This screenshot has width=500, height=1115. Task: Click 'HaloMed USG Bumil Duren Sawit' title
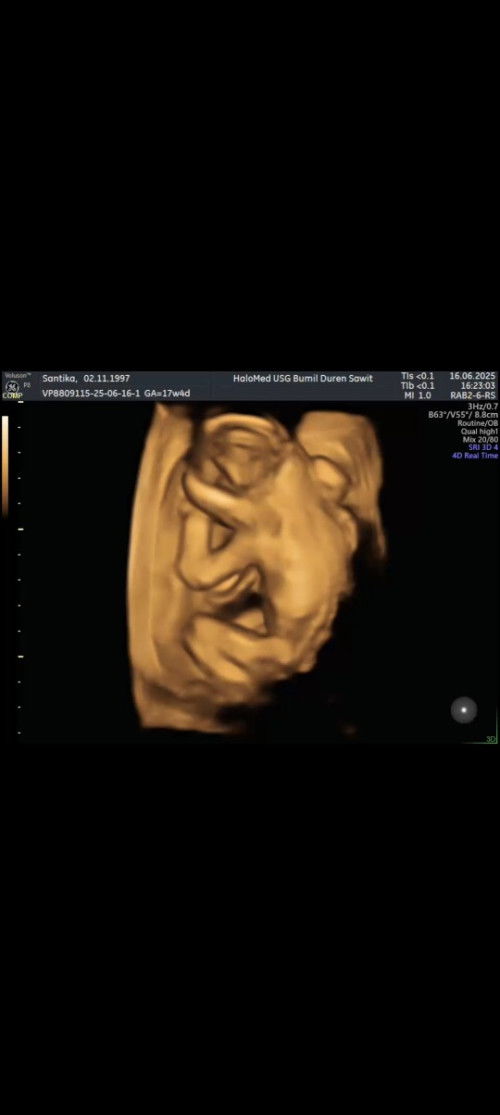pos(302,378)
